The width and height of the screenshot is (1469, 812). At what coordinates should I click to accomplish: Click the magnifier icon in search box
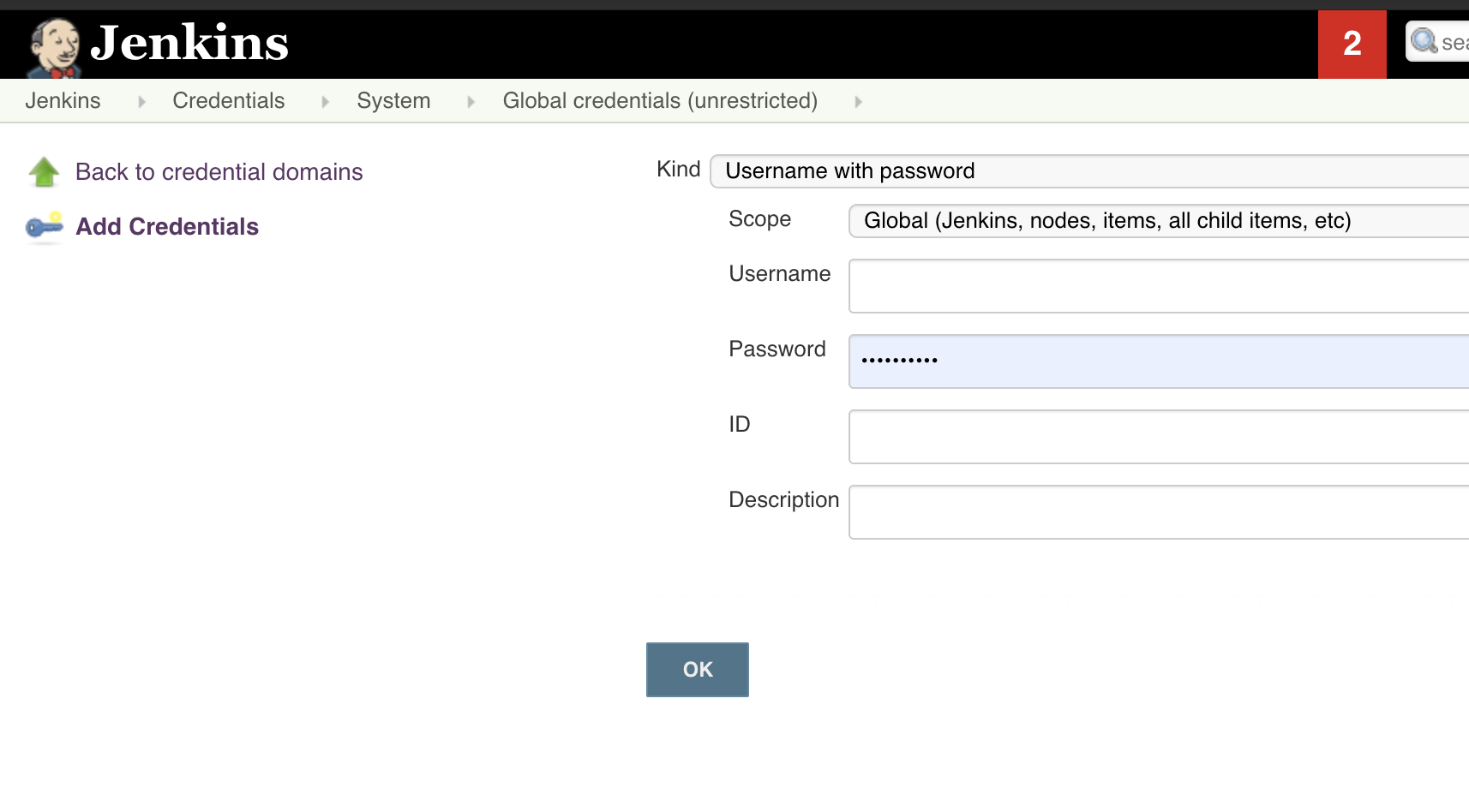[x=1424, y=41]
